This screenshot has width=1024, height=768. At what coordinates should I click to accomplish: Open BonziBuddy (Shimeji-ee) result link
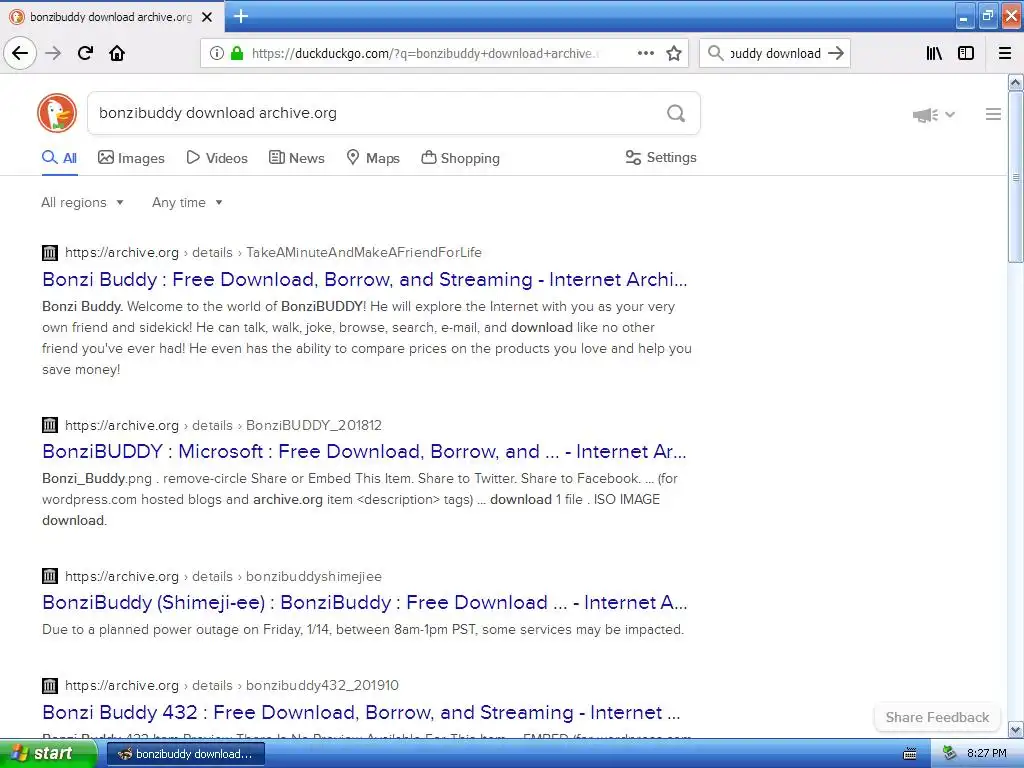(364, 602)
